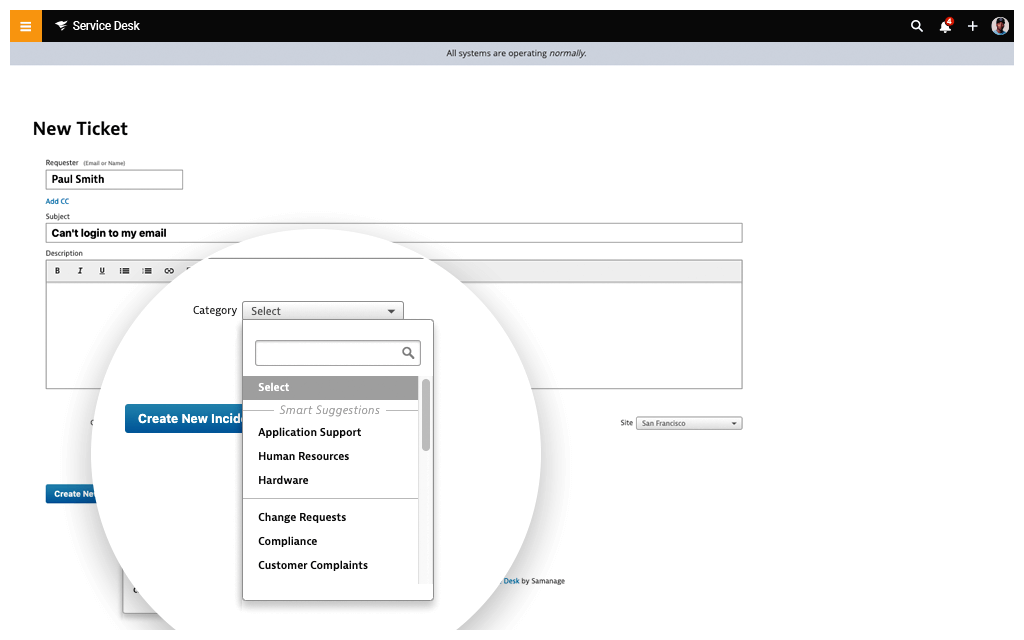Open the hamburger menu
This screenshot has height=640, width=1024.
pyautogui.click(x=25, y=26)
